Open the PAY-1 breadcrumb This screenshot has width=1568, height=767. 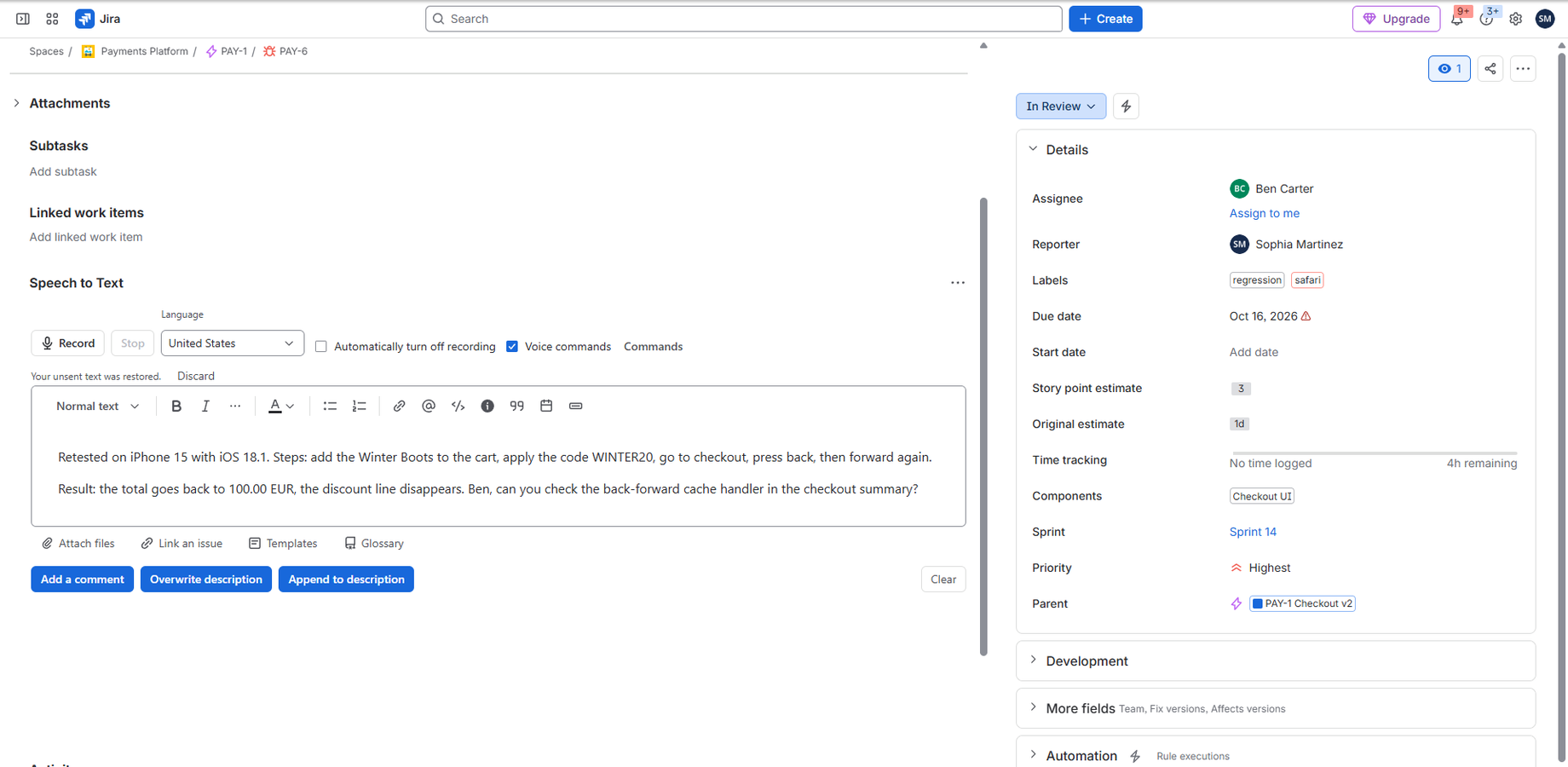coord(233,51)
